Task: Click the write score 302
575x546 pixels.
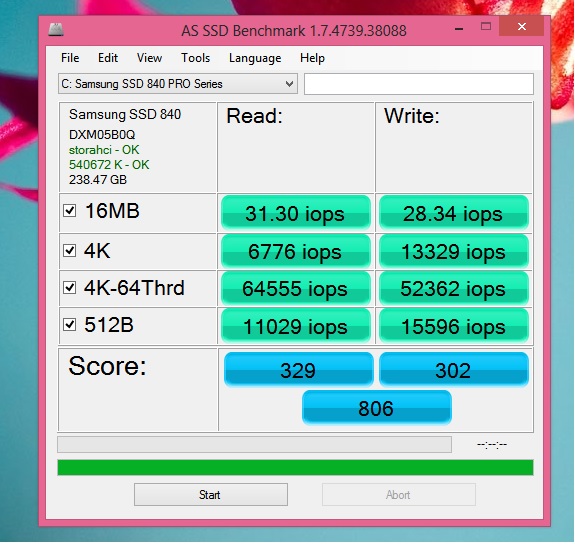Action: point(454,369)
